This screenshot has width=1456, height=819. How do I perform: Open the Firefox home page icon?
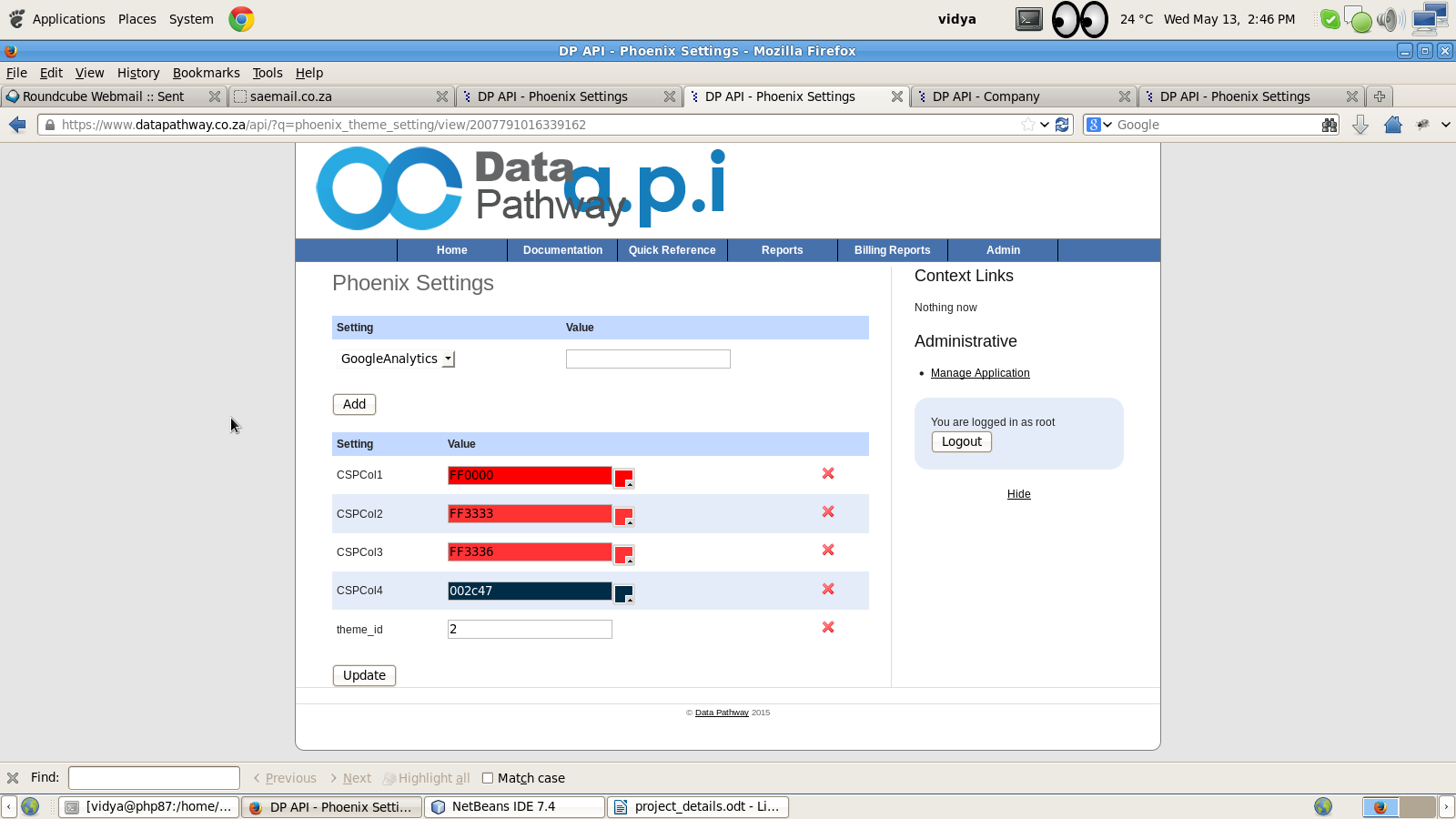point(1392,125)
